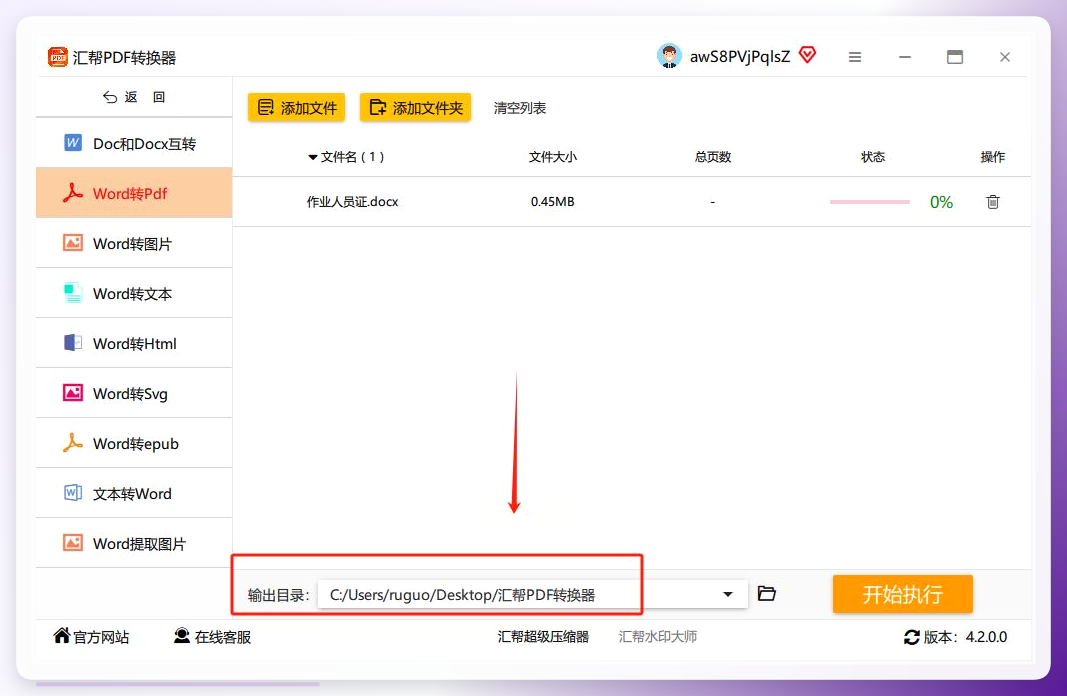Click the Word转Pdf red PDF icon
The height and width of the screenshot is (696, 1067).
(73, 193)
